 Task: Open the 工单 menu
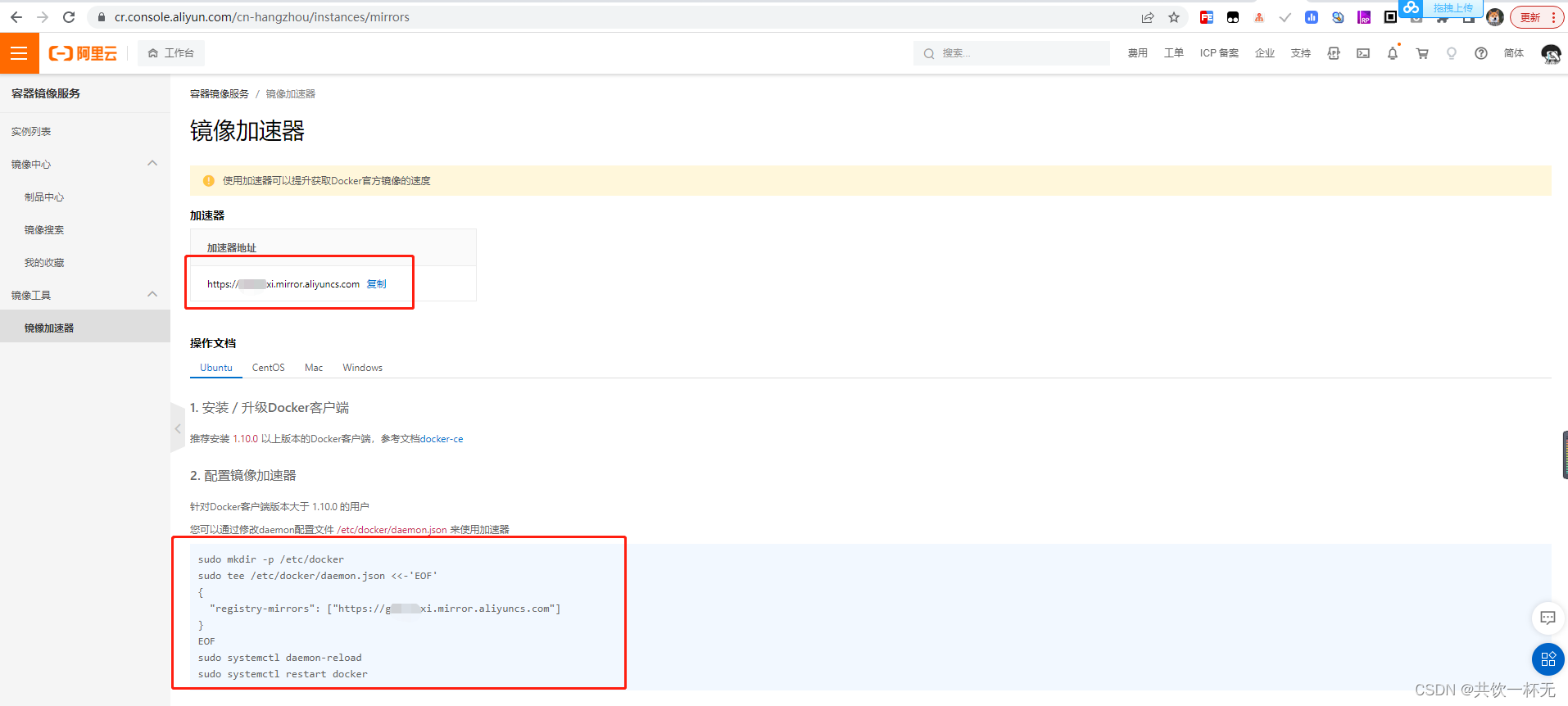[1174, 53]
